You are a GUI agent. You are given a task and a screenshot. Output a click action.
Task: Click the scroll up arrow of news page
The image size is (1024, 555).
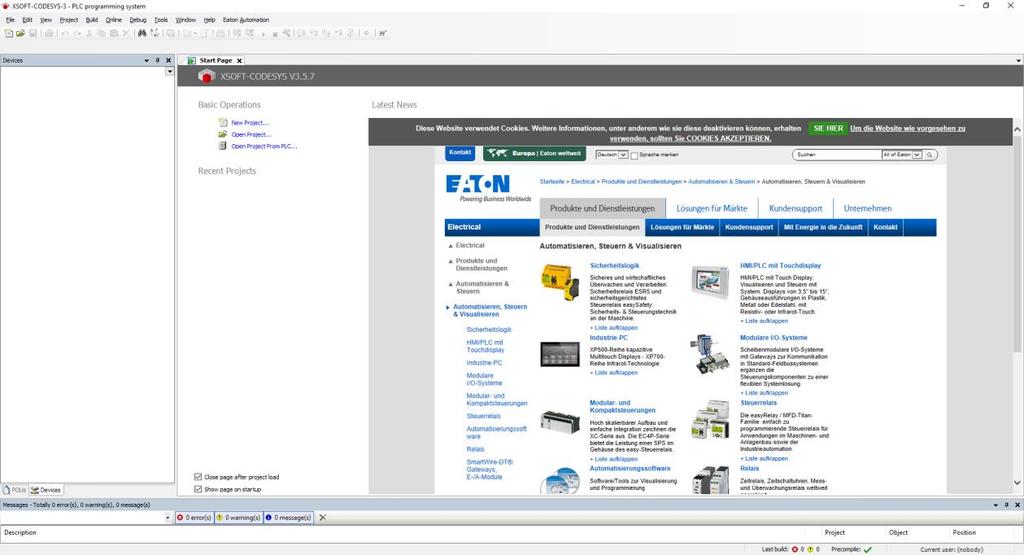click(1017, 129)
